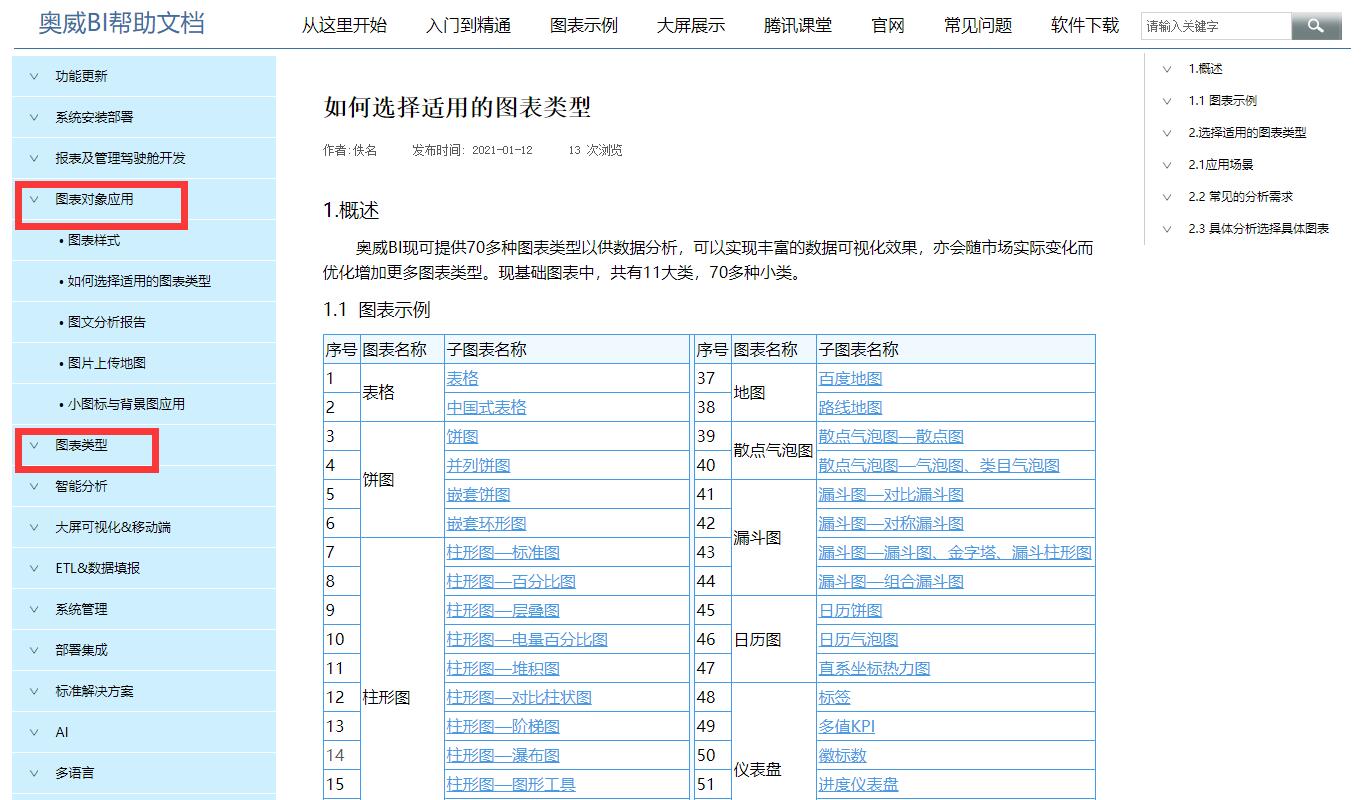Open the 图表示例 top menu
Screen dimensions: 1364x800
click(x=584, y=26)
